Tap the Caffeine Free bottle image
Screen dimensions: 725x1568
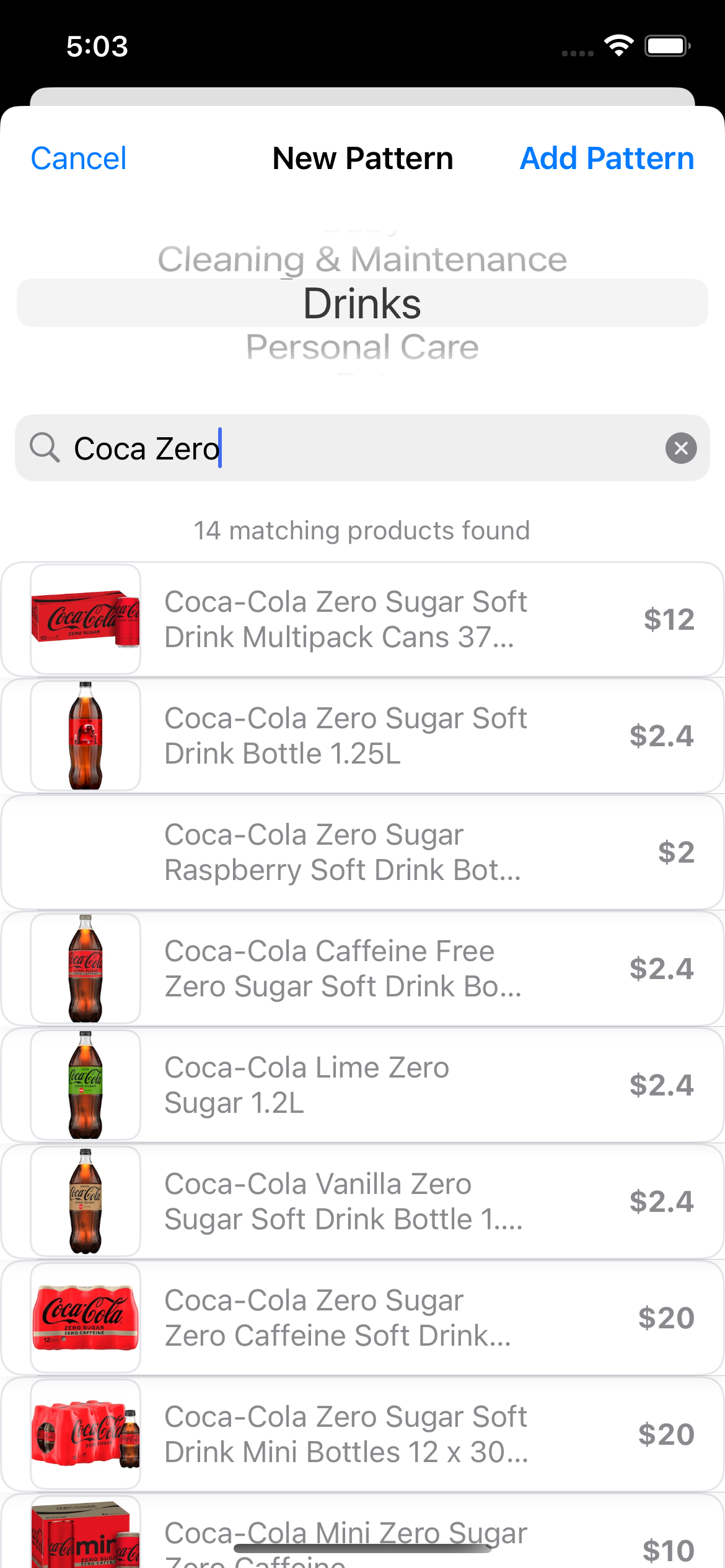[86, 969]
